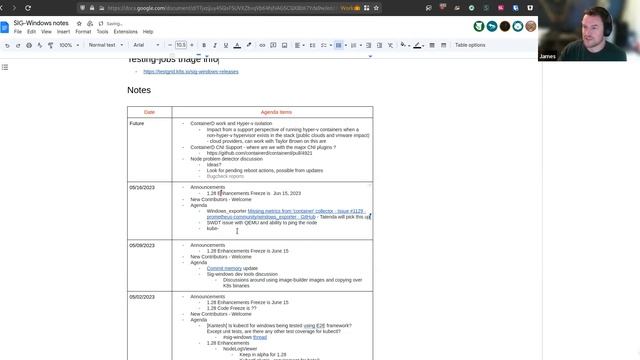Click the "05/09/2023" date cell
The image size is (640, 360).
point(149,266)
